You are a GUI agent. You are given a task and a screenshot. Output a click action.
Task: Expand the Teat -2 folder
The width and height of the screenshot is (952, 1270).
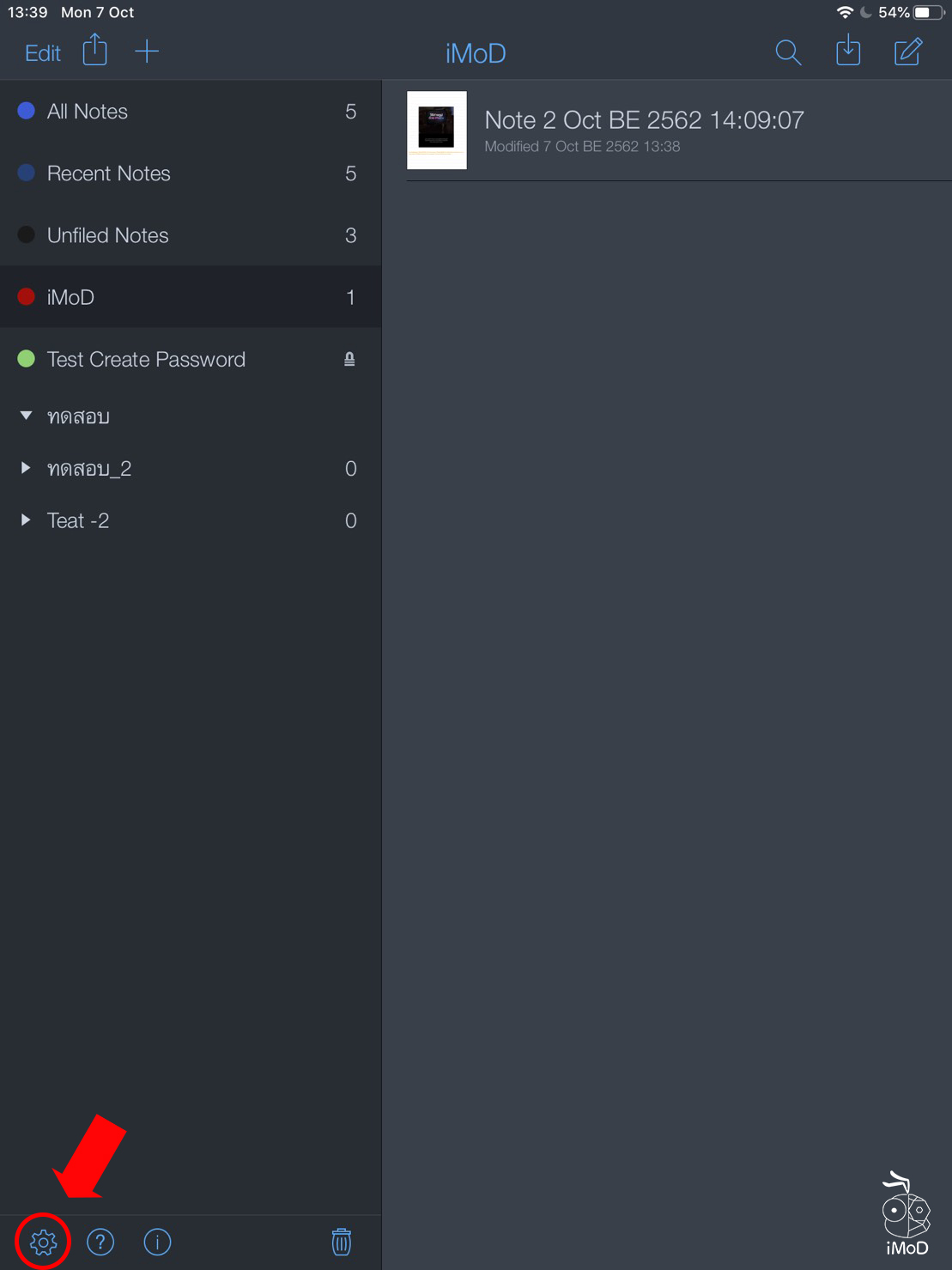click(x=26, y=520)
